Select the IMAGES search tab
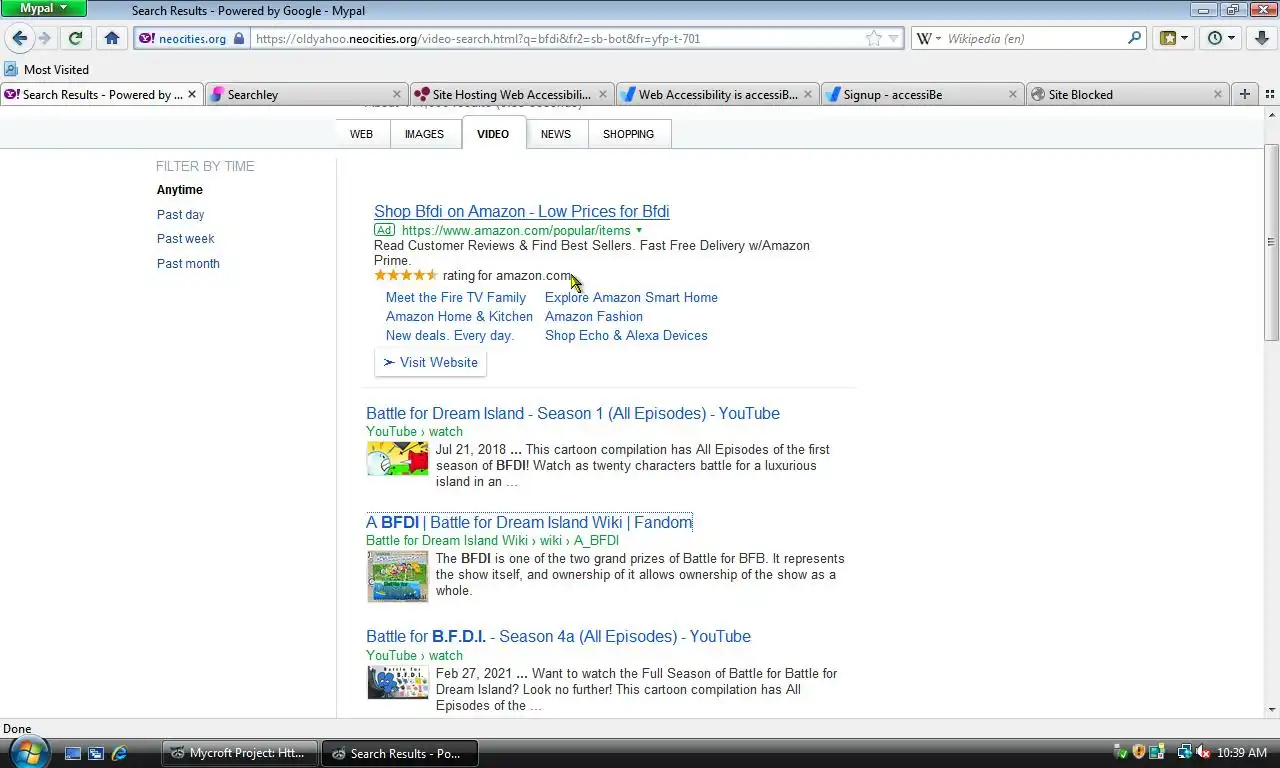The width and height of the screenshot is (1280, 768). 424,134
